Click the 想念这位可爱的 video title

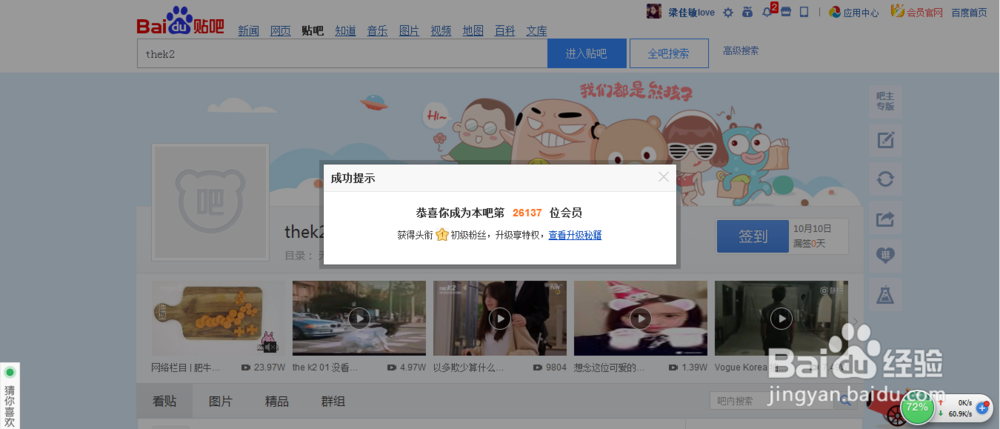608,368
